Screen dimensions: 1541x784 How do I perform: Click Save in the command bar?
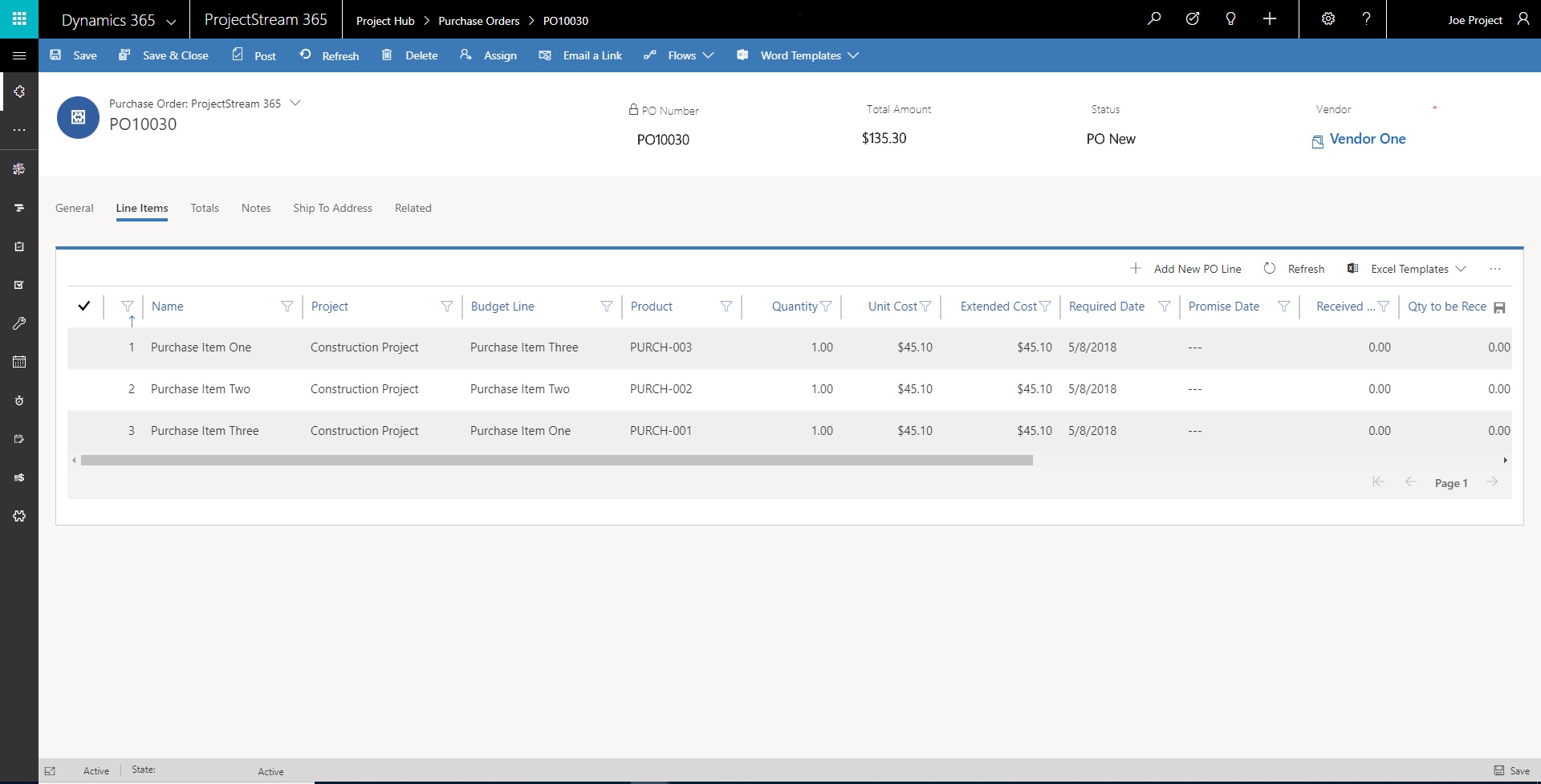[x=74, y=55]
